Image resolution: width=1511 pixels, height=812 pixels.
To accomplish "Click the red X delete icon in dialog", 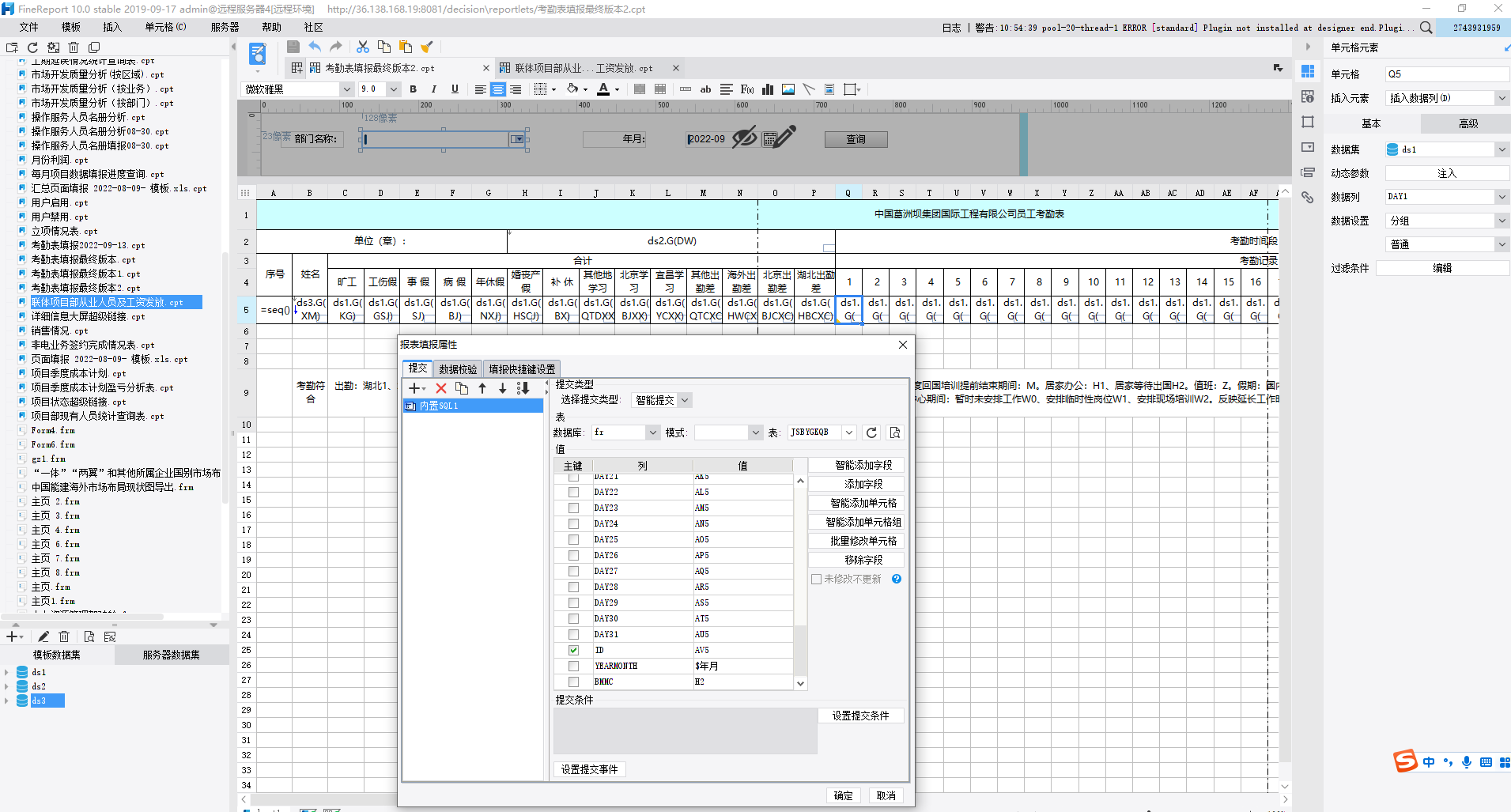I will click(x=441, y=388).
